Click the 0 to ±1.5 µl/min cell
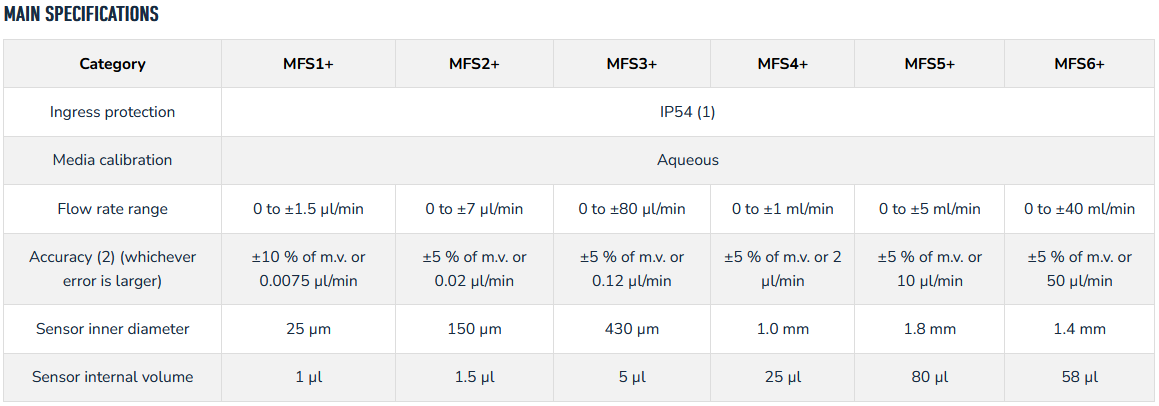This screenshot has width=1159, height=406. click(308, 209)
